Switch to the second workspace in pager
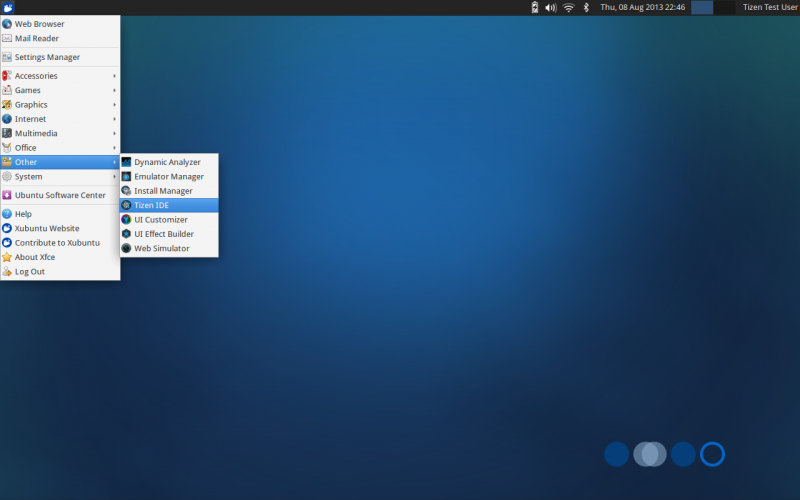Viewport: 800px width, 500px height. tap(724, 7)
